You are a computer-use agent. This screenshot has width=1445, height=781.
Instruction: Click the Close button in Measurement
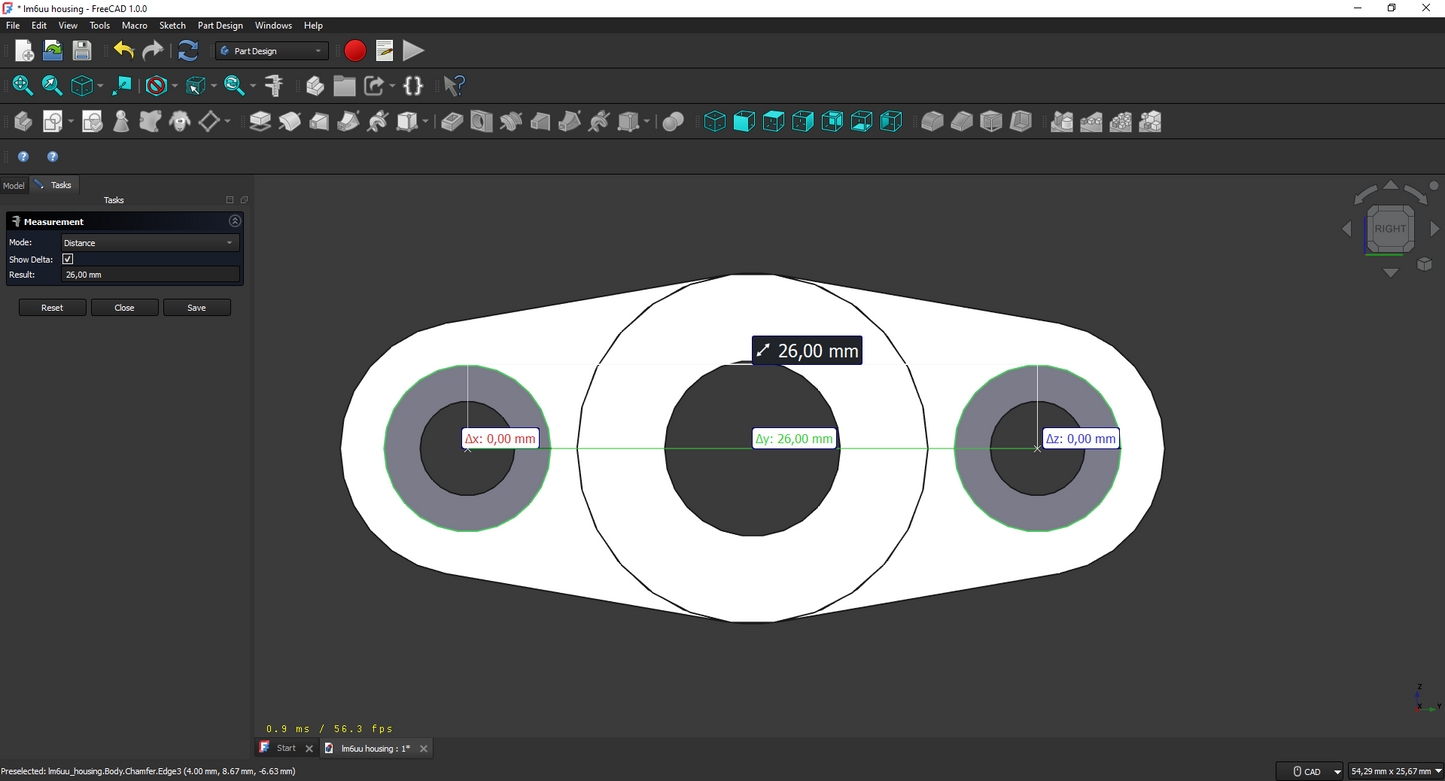tap(124, 308)
